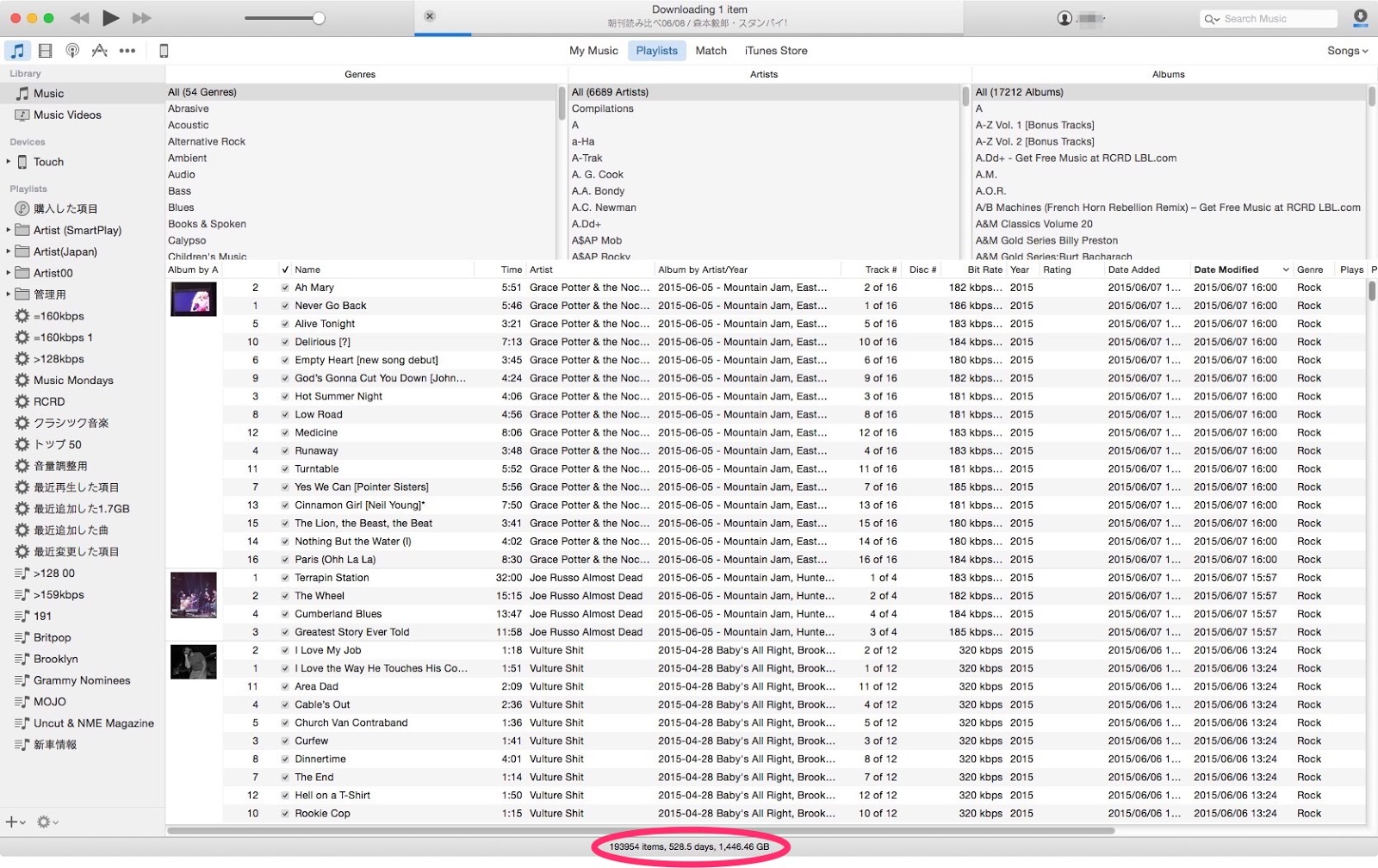Select Music Videos in the Library
Screen dimensions: 1378x868
coord(67,115)
